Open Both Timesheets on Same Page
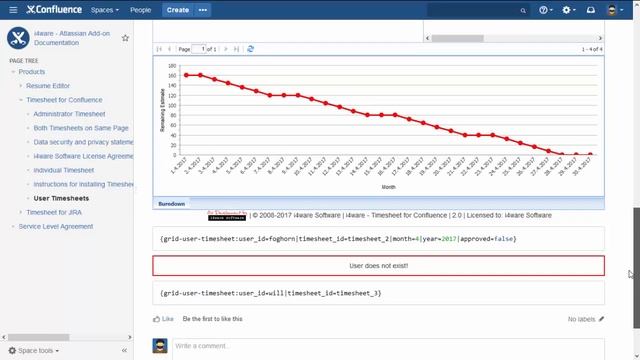Image resolution: width=640 pixels, height=360 pixels. [x=81, y=128]
